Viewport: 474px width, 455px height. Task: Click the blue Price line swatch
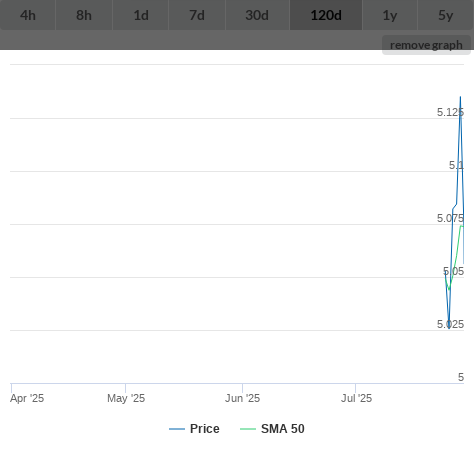[x=177, y=429]
